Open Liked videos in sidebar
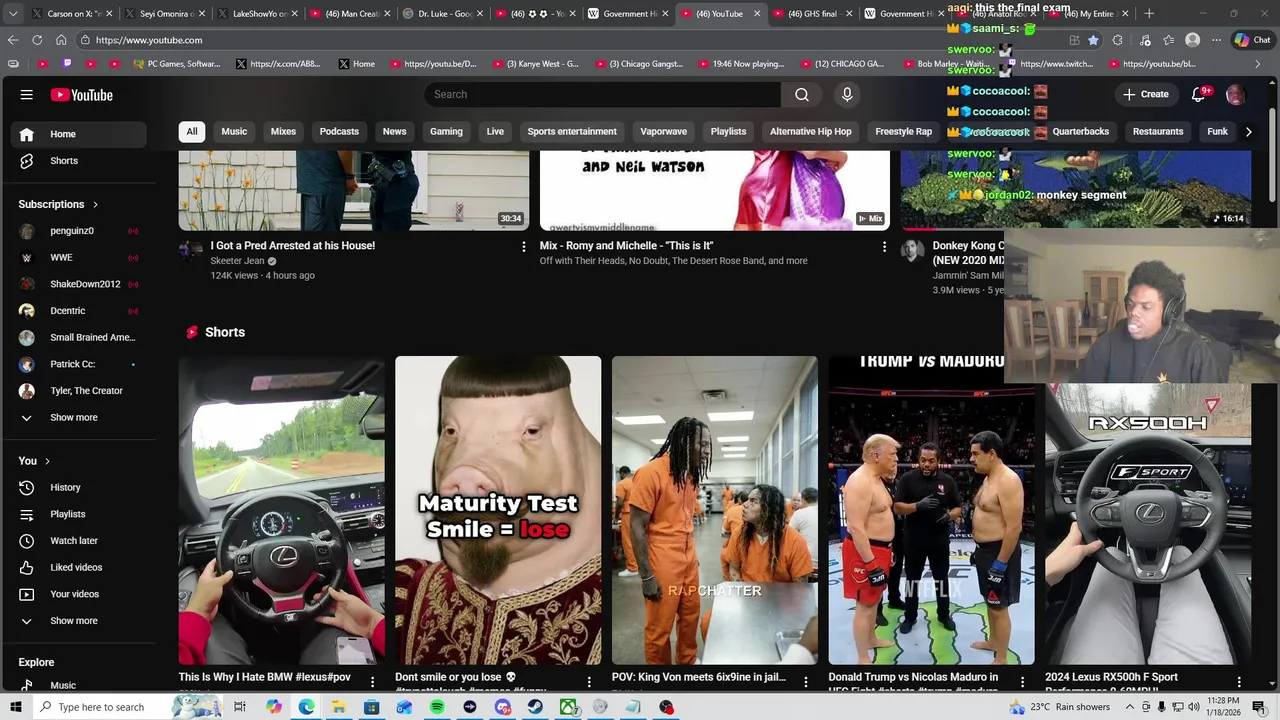The height and width of the screenshot is (720, 1280). tap(79, 568)
